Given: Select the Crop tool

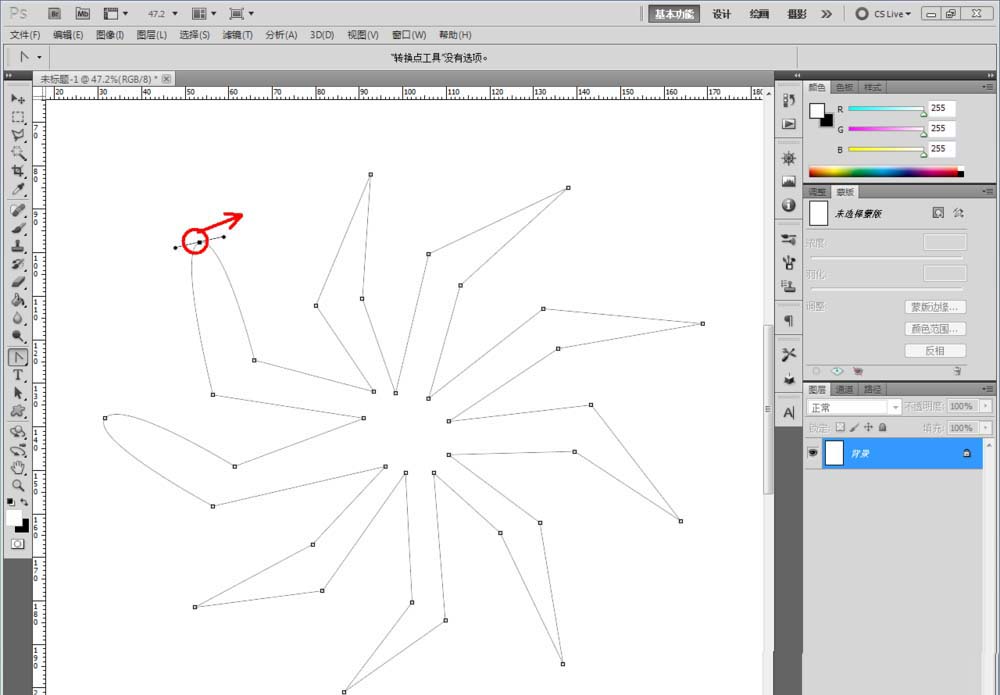Looking at the screenshot, I should pos(18,171).
